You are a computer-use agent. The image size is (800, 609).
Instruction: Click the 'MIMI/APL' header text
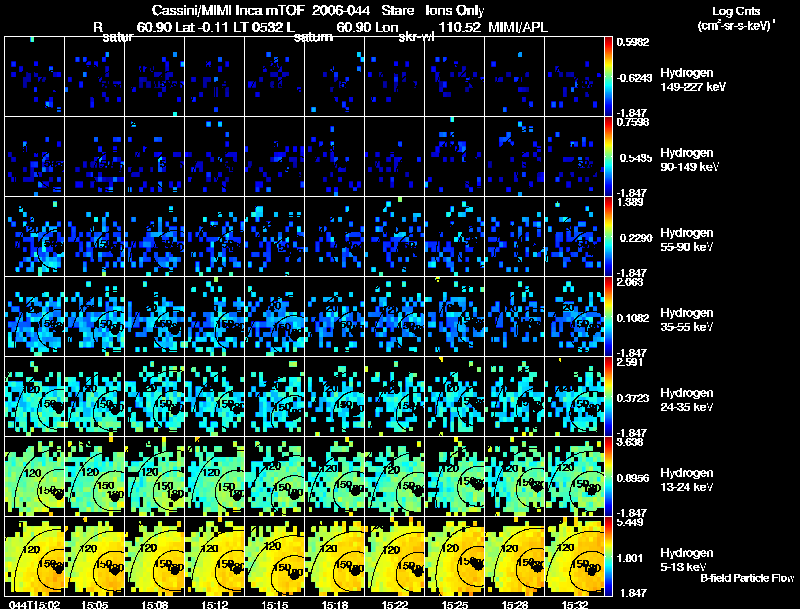[x=518, y=28]
